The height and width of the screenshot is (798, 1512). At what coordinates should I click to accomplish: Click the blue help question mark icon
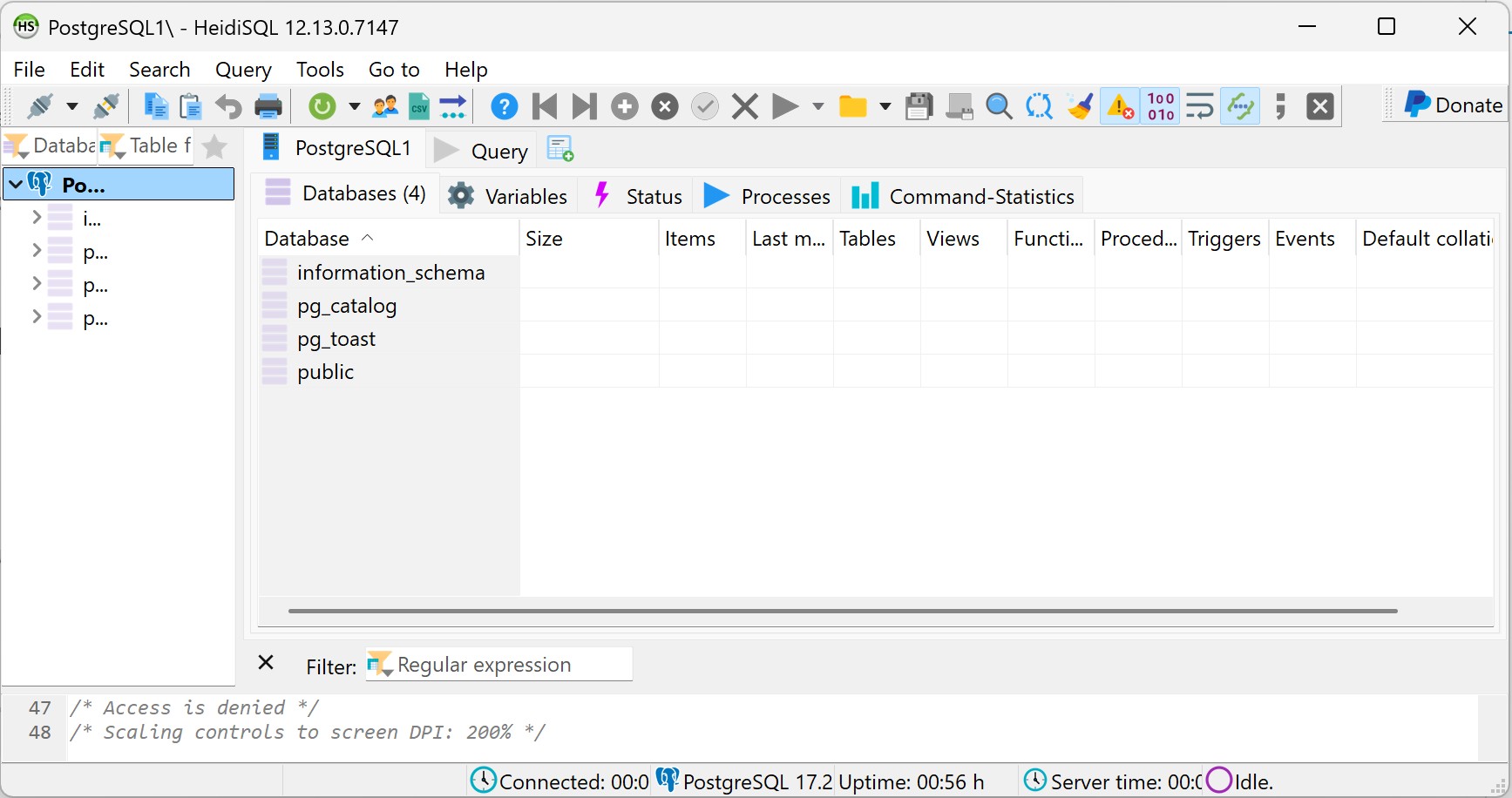pos(504,106)
